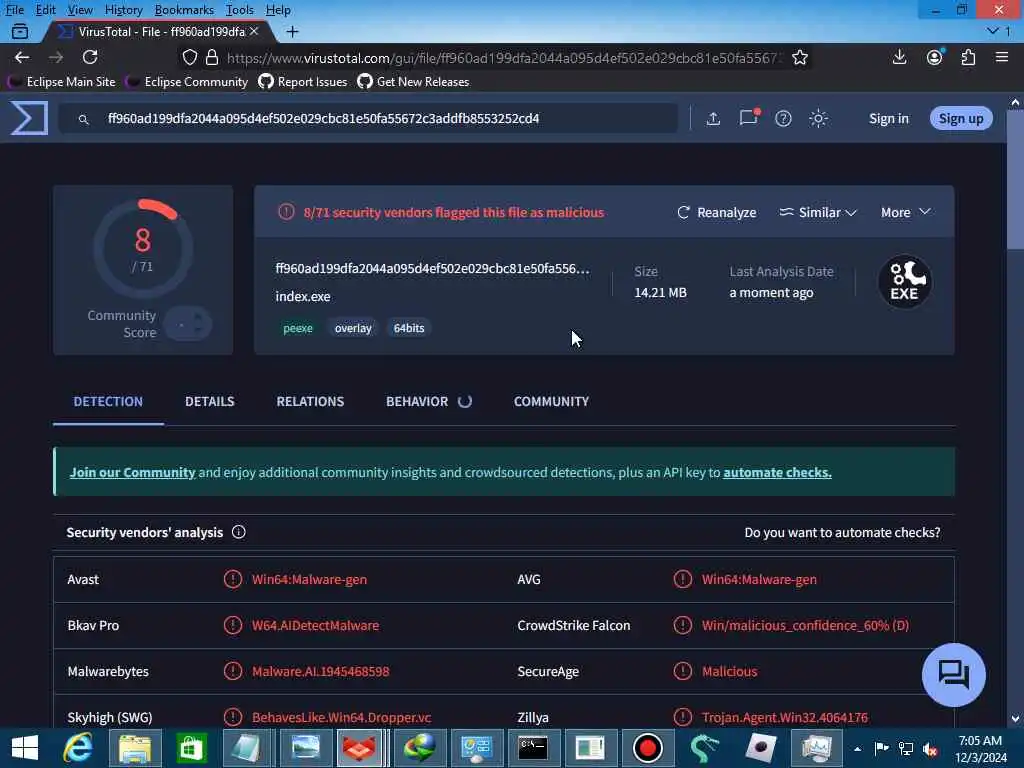1024x768 pixels.
Task: Open the History menu
Action: pos(123,10)
